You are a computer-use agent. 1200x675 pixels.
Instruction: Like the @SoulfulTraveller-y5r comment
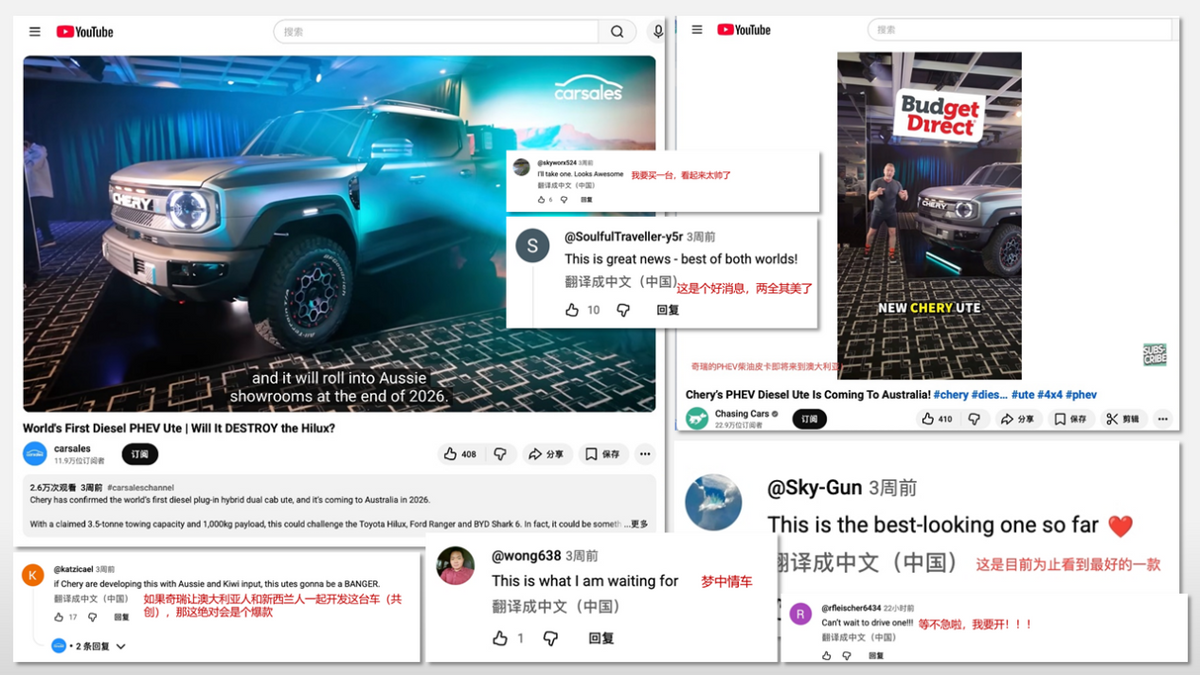(572, 310)
